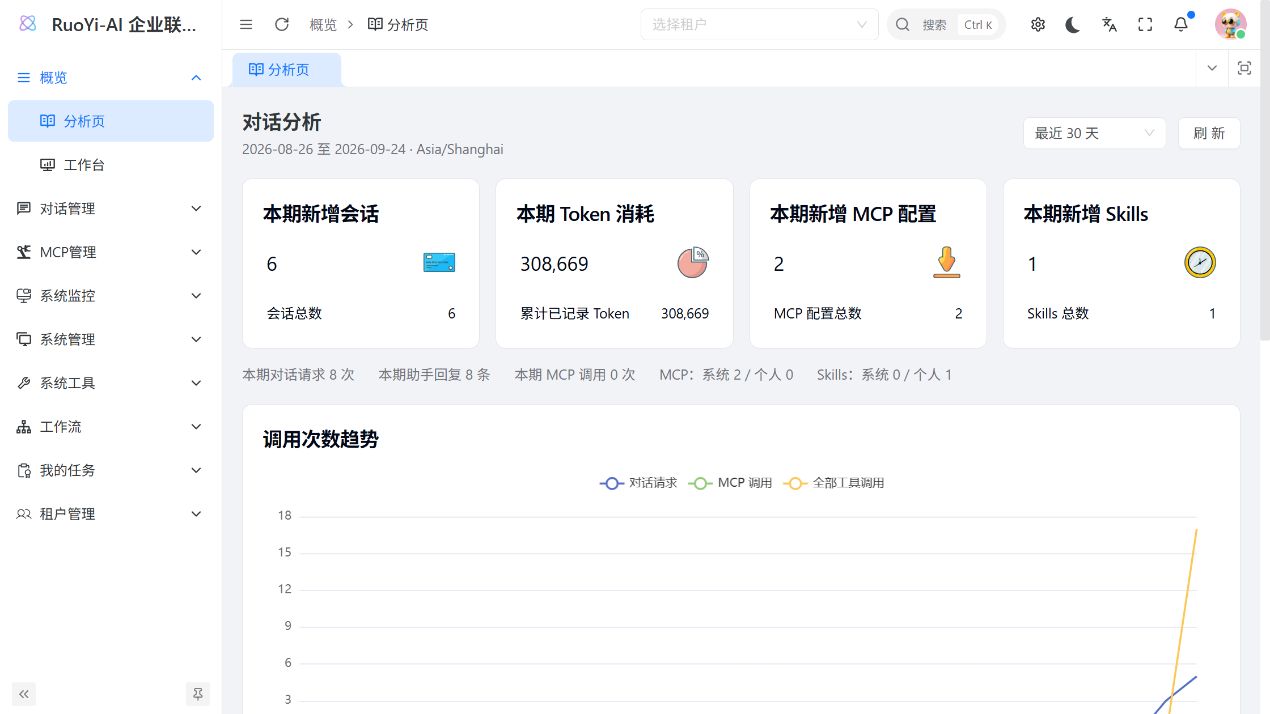
Task: Open the 最近 30 天 range dropdown
Action: (x=1094, y=133)
